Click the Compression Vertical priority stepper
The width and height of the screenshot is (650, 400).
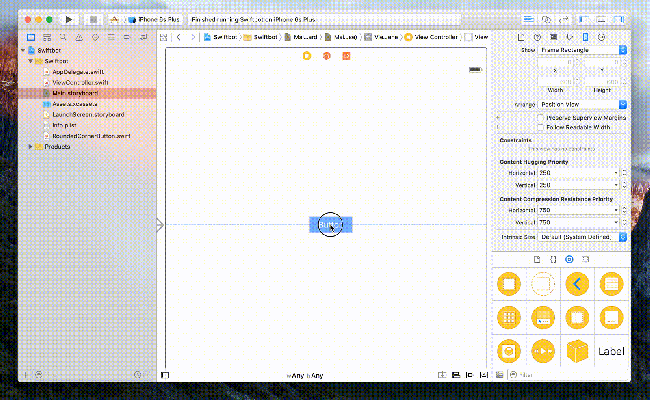coord(624,223)
